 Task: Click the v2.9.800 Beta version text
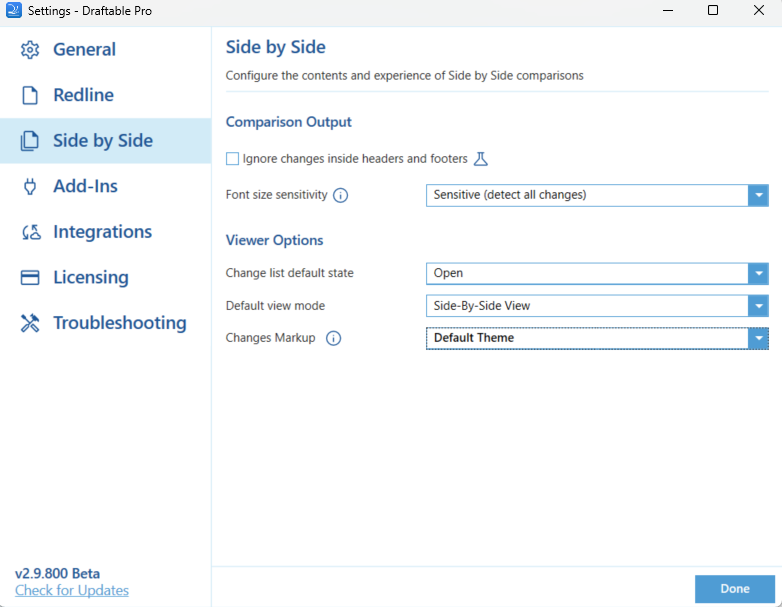(x=57, y=573)
